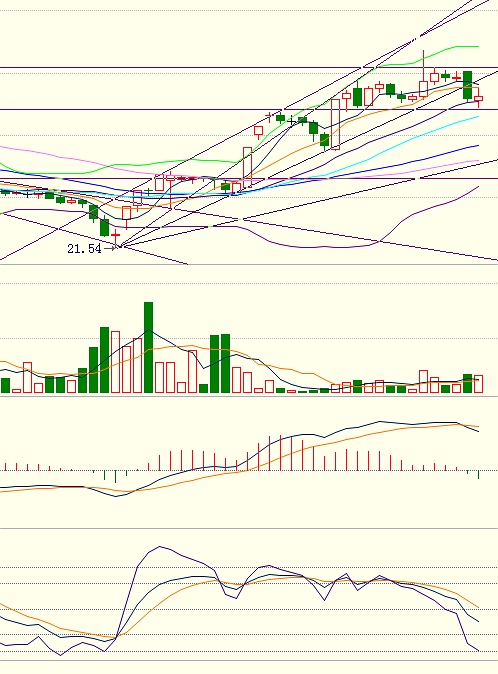
Task: Select the arrow beside the 21.54 label
Action: tap(110, 248)
